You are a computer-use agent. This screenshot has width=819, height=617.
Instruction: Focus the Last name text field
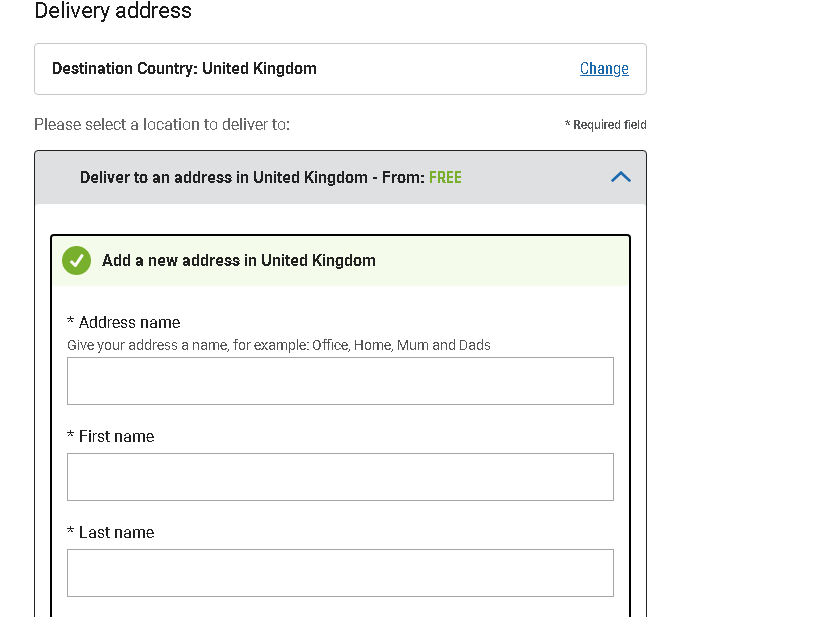pyautogui.click(x=340, y=573)
